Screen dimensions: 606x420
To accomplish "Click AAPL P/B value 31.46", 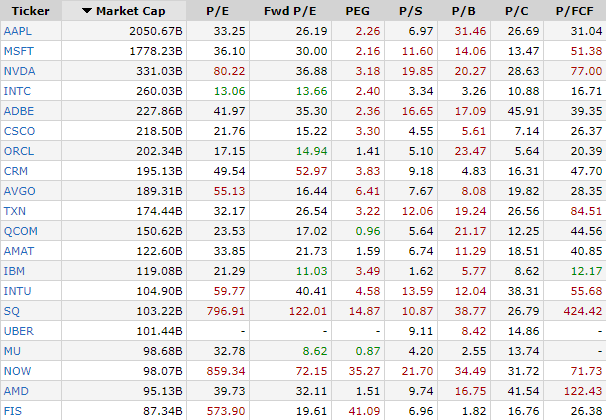I will click(470, 31).
